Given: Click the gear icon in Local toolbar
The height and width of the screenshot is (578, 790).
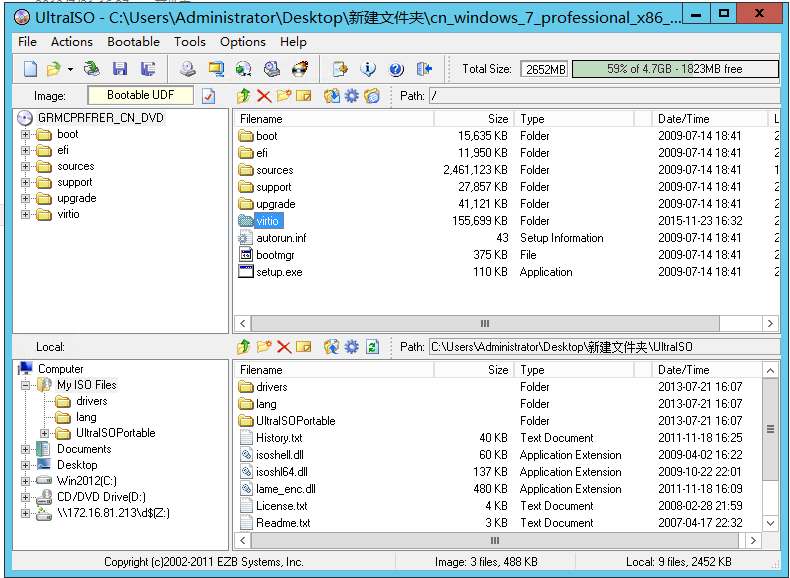Looking at the screenshot, I should pyautogui.click(x=352, y=347).
